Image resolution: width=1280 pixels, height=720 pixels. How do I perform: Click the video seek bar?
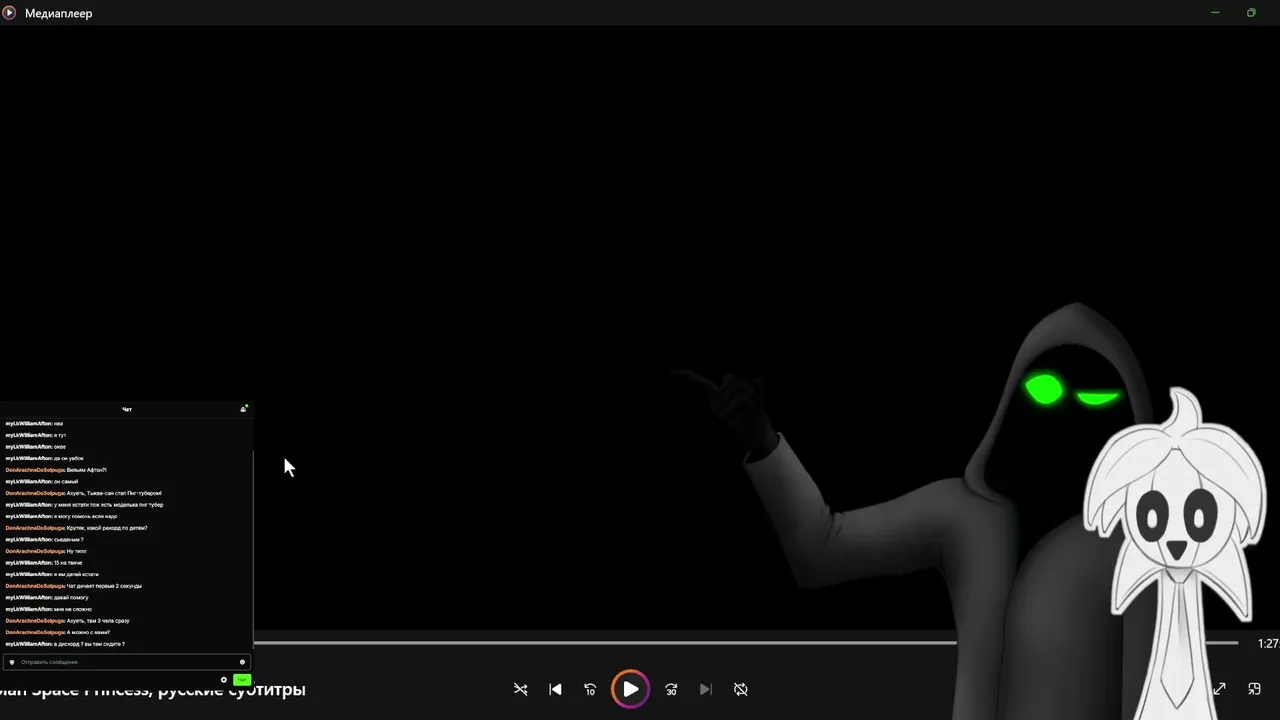click(x=746, y=643)
